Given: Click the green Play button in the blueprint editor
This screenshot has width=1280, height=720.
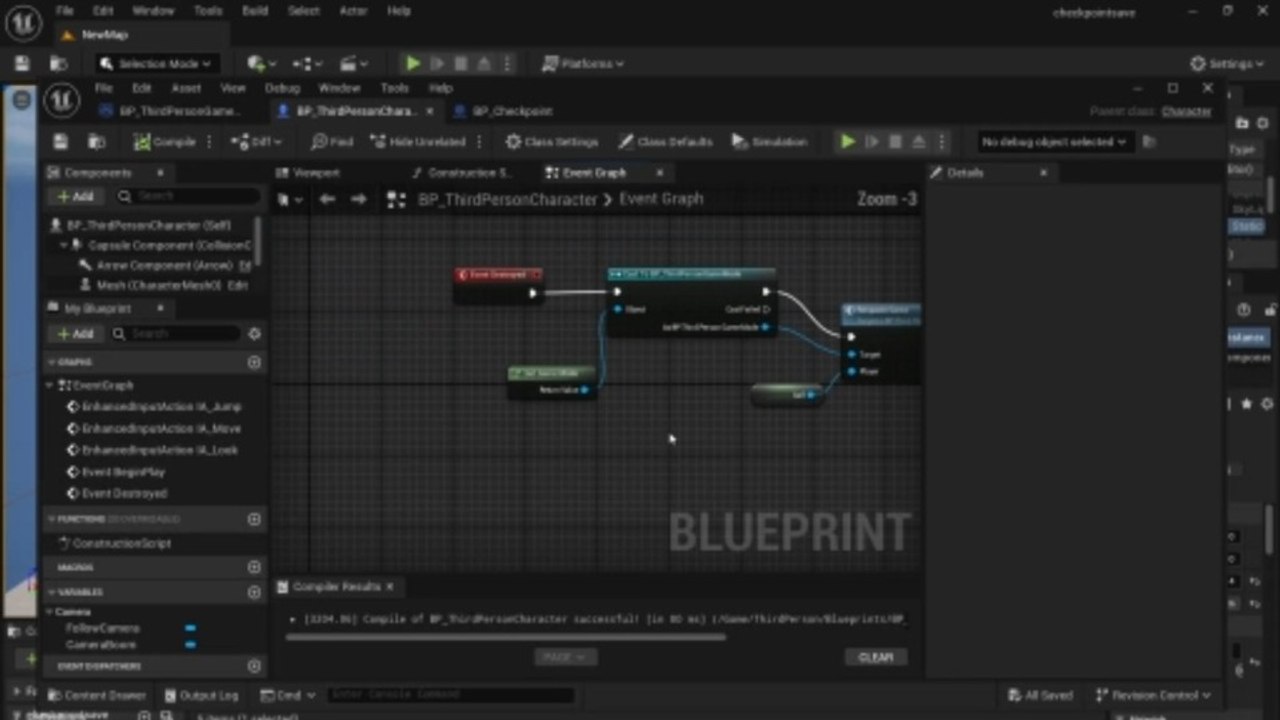Looking at the screenshot, I should [x=847, y=142].
